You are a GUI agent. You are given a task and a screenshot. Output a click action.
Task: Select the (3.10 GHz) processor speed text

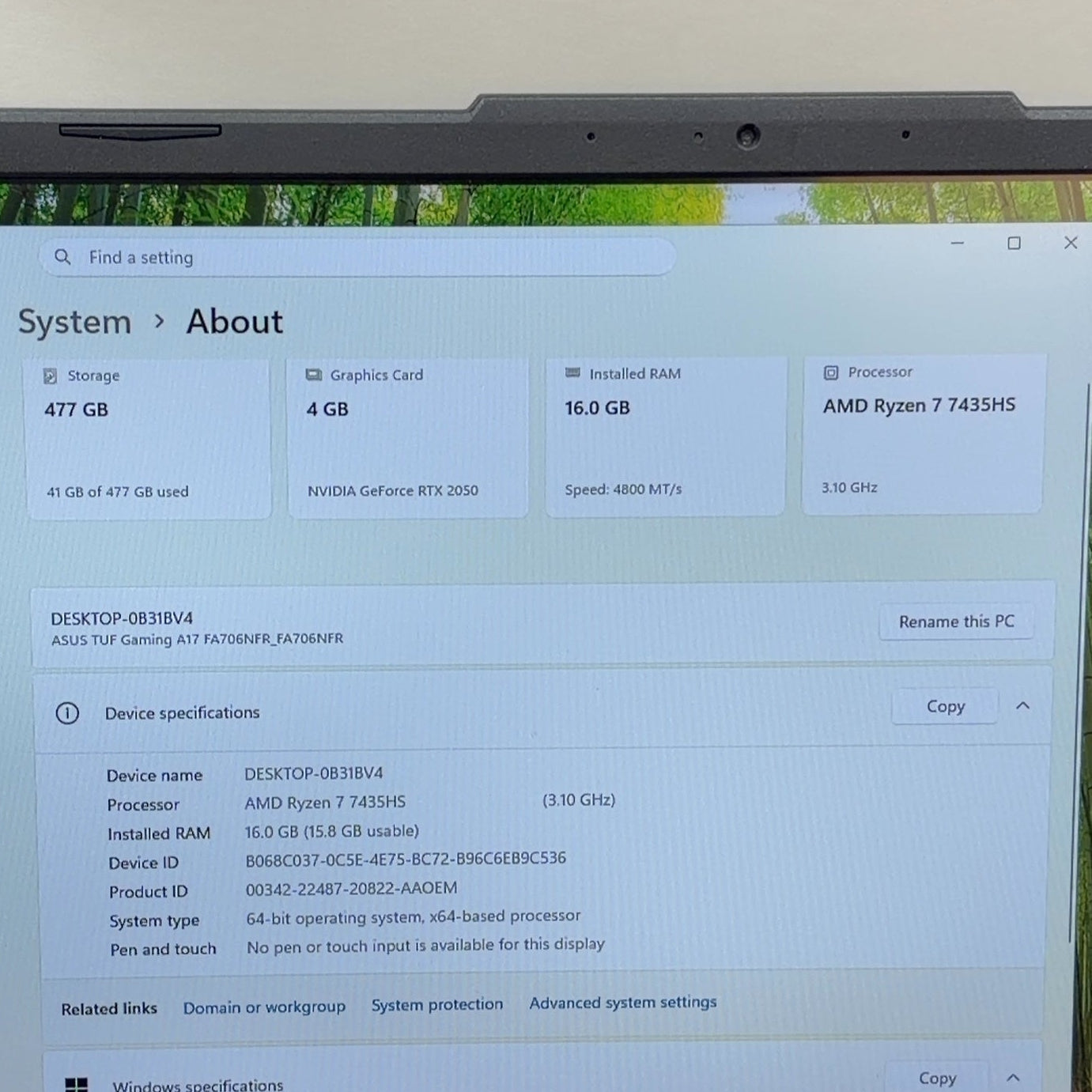[x=579, y=800]
